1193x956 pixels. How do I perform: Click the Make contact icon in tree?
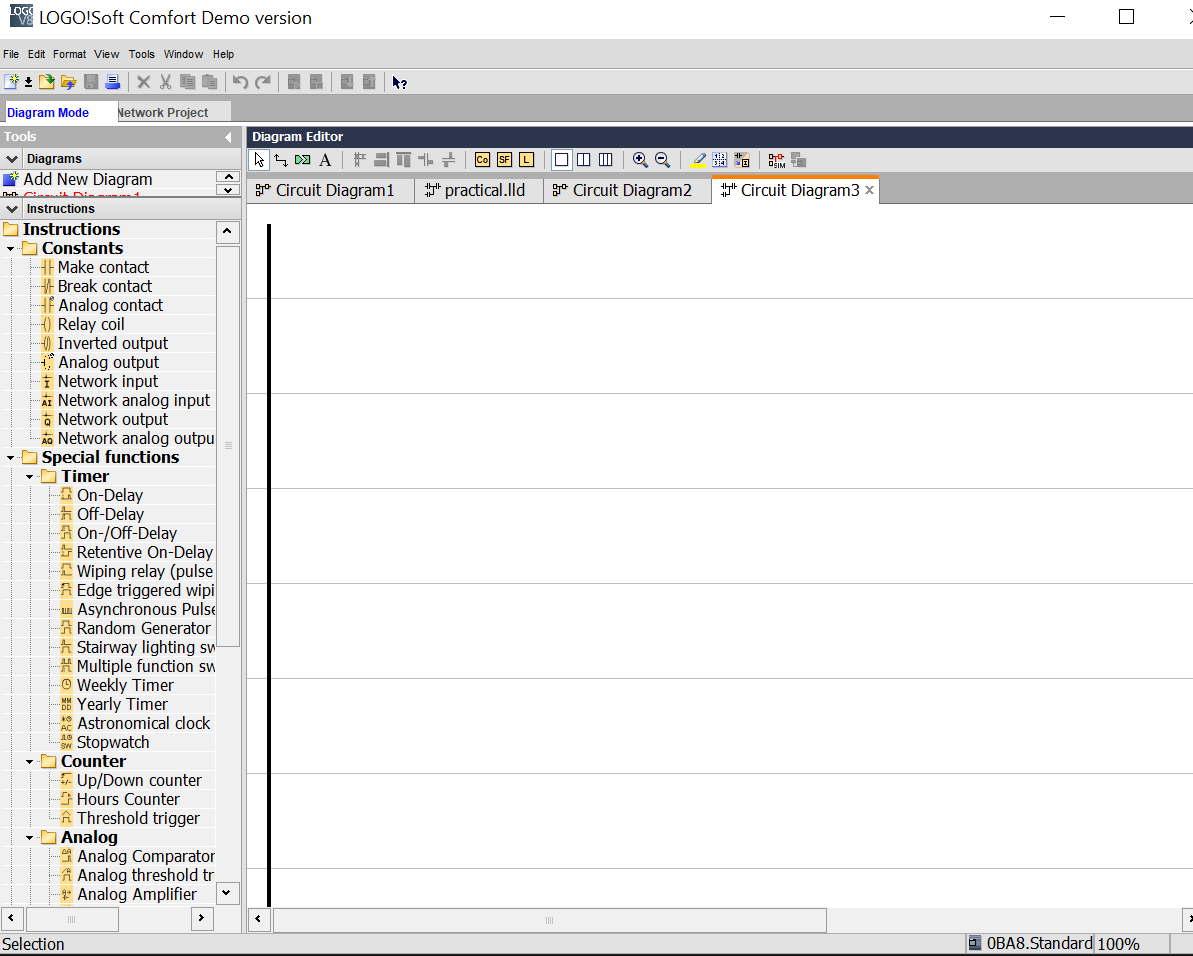47,267
